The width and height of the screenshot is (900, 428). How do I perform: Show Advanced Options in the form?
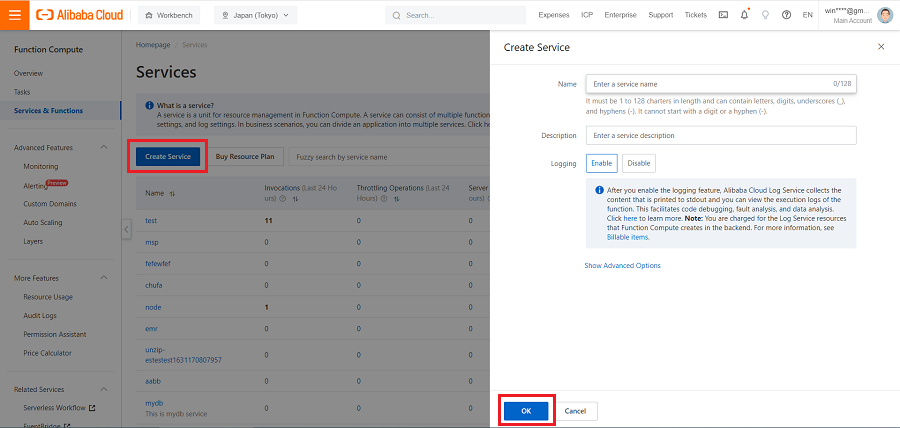(x=622, y=265)
